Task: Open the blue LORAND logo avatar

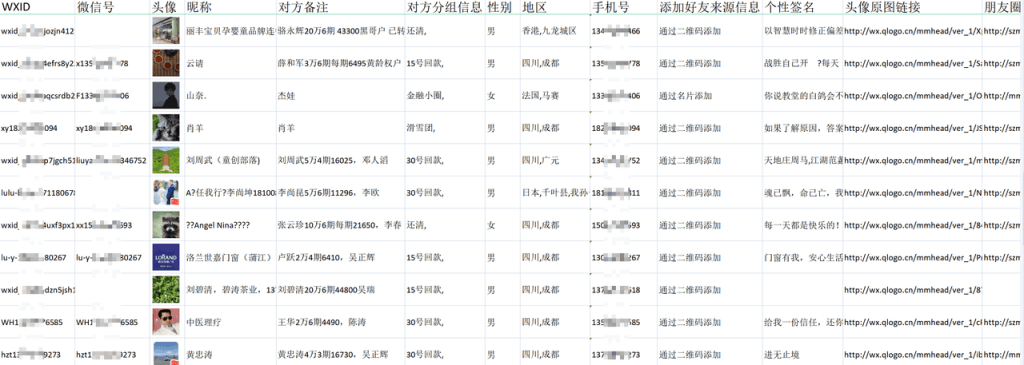Action: (166, 257)
